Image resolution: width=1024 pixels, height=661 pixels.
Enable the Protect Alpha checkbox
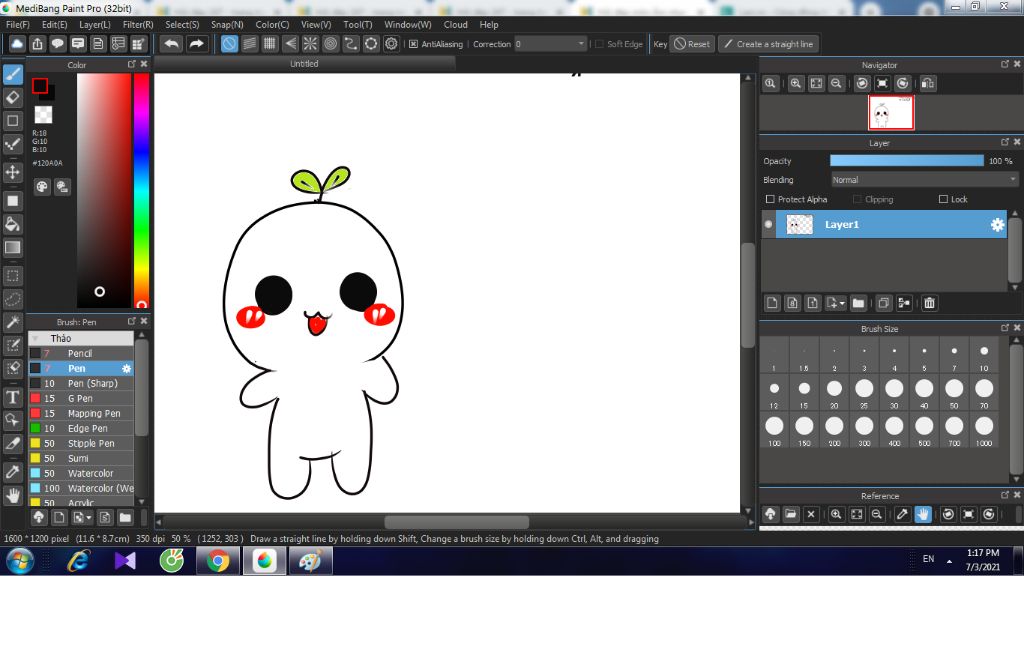(770, 199)
